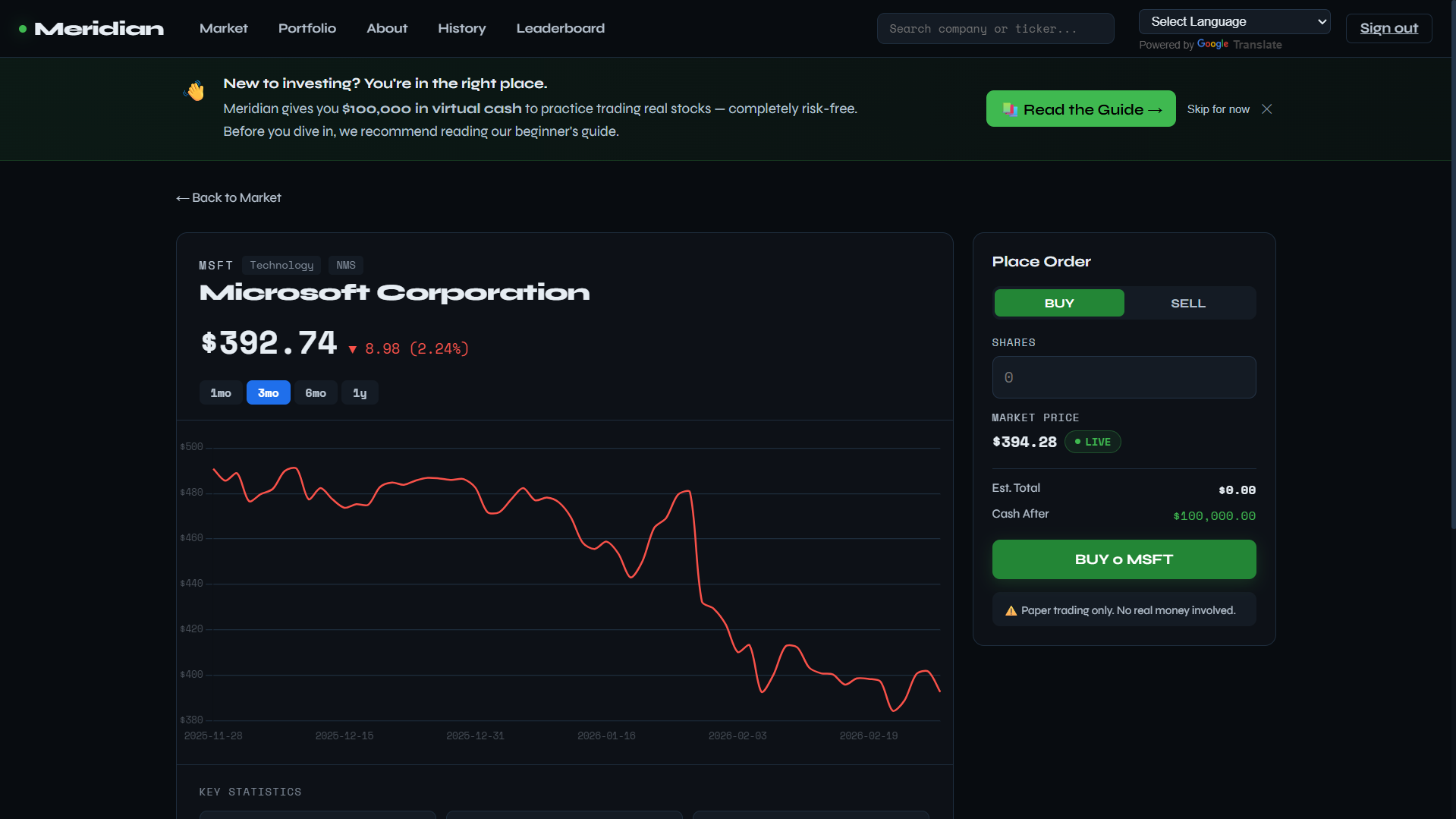The width and height of the screenshot is (1456, 819).
Task: Click the $100,000.00 Cash After value
Action: click(x=1214, y=516)
